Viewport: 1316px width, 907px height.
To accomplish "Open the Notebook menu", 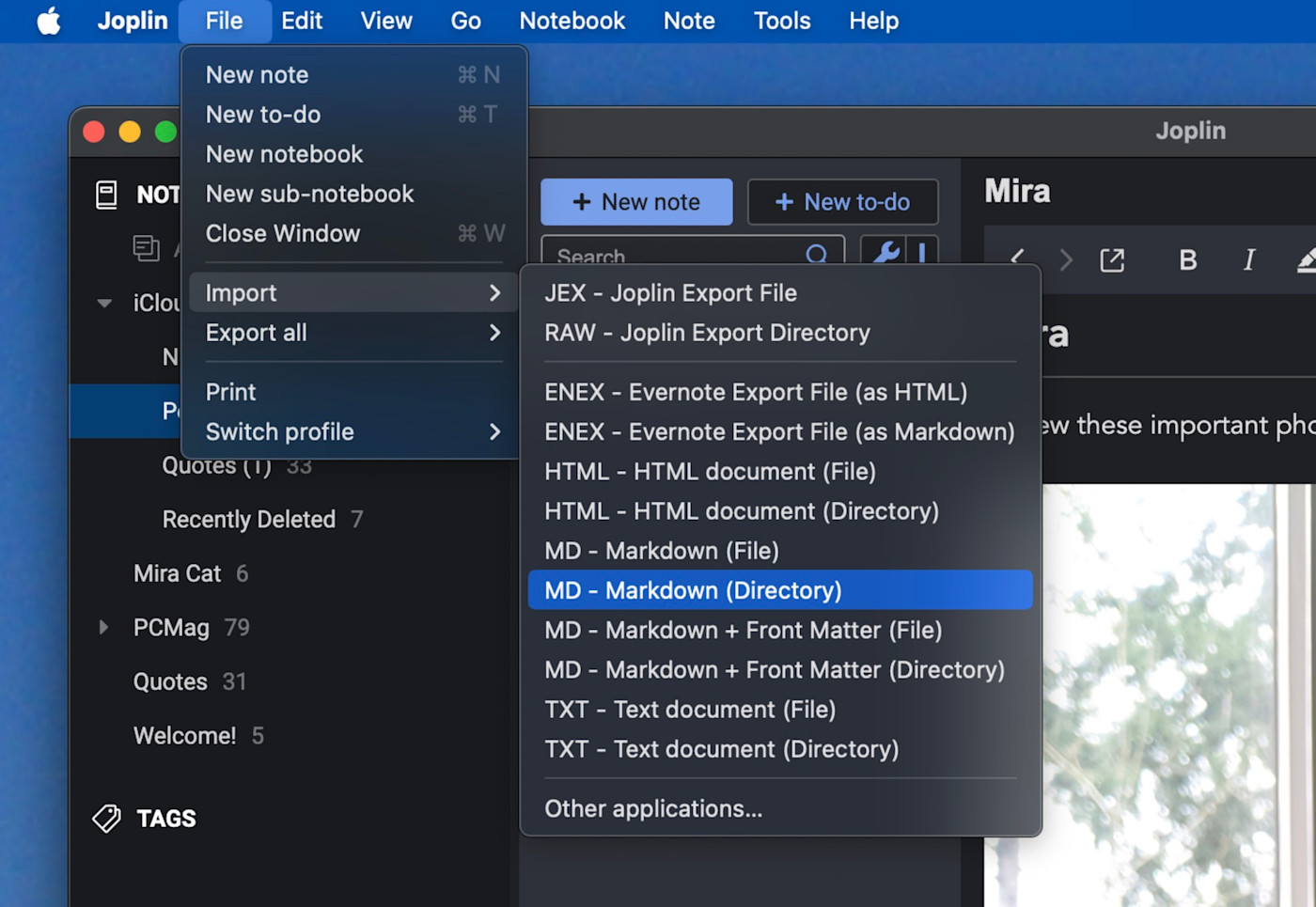I will click(572, 21).
